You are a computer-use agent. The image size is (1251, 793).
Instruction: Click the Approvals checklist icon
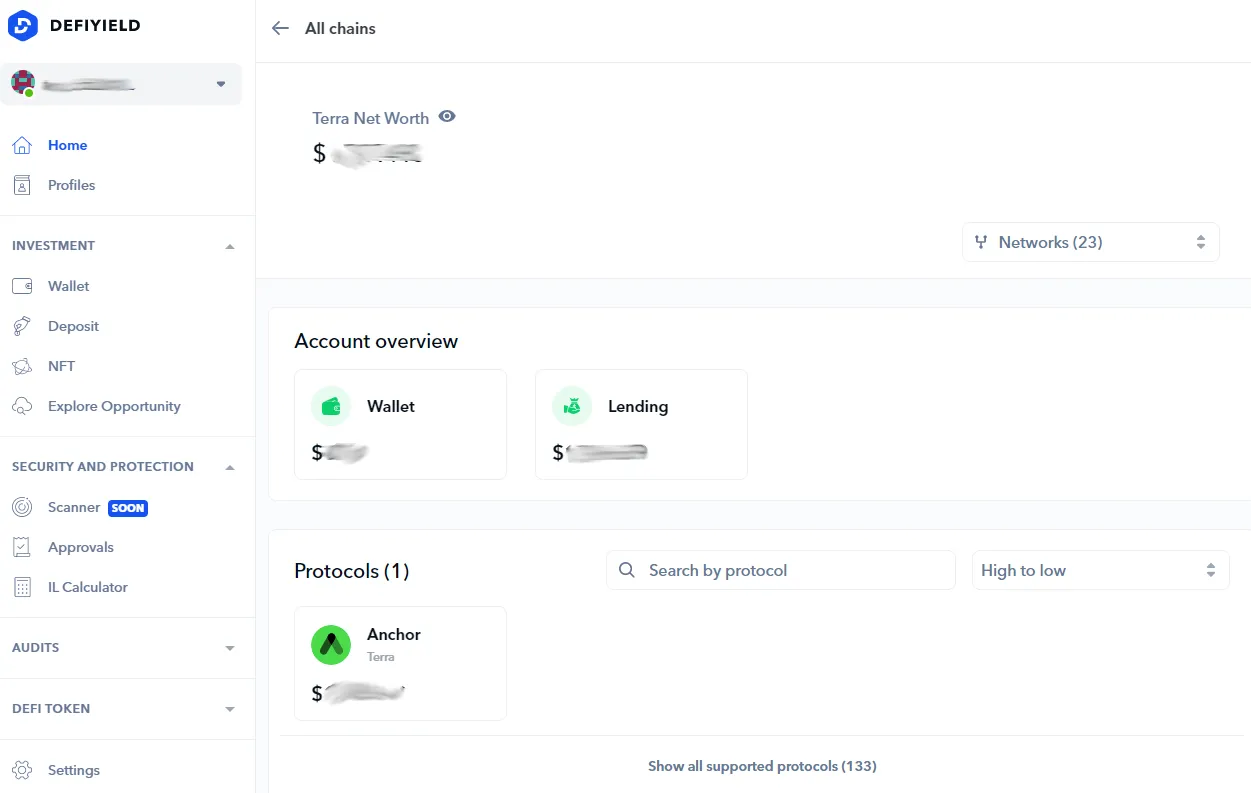click(22, 547)
